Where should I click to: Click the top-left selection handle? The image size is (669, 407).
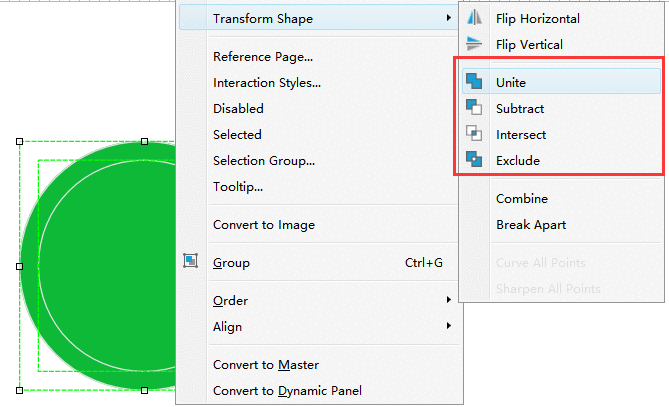point(19,141)
